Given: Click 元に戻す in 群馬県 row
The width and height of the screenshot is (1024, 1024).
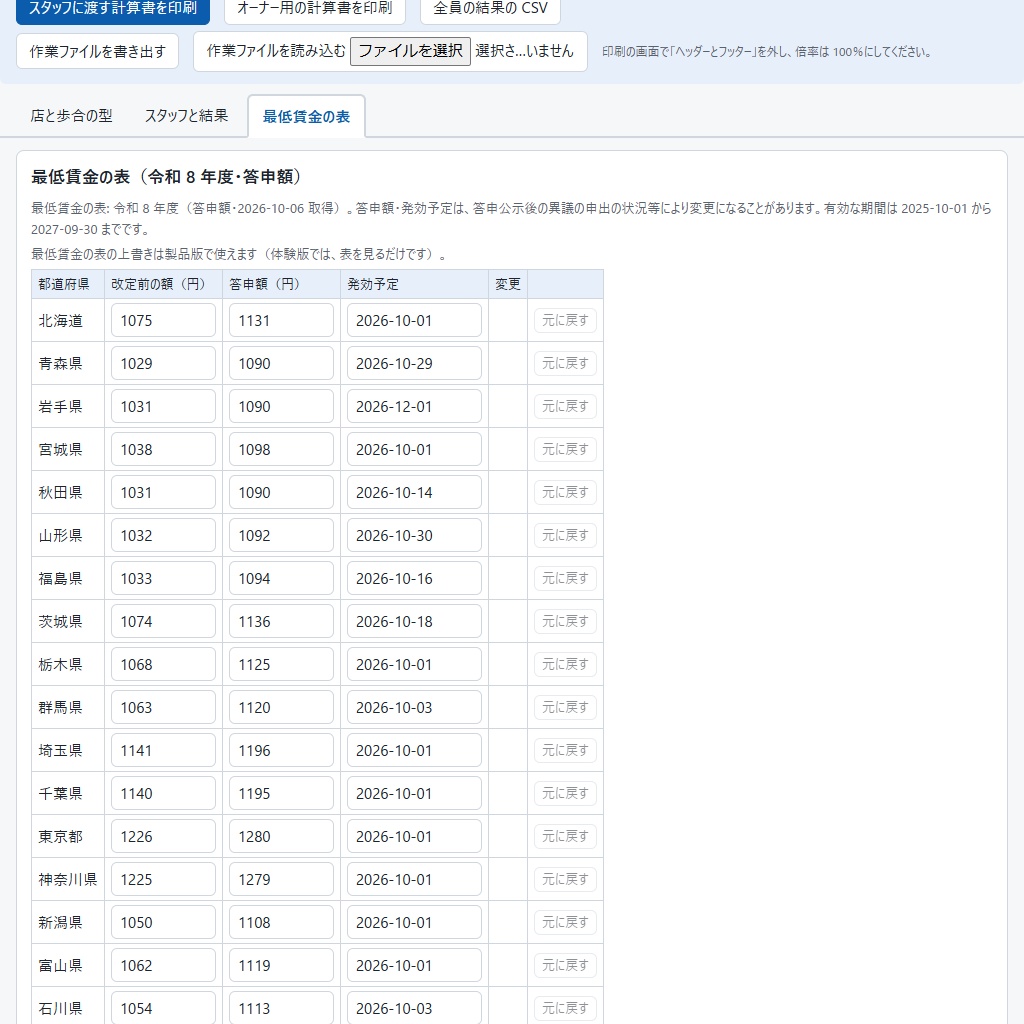Looking at the screenshot, I should pyautogui.click(x=565, y=707).
